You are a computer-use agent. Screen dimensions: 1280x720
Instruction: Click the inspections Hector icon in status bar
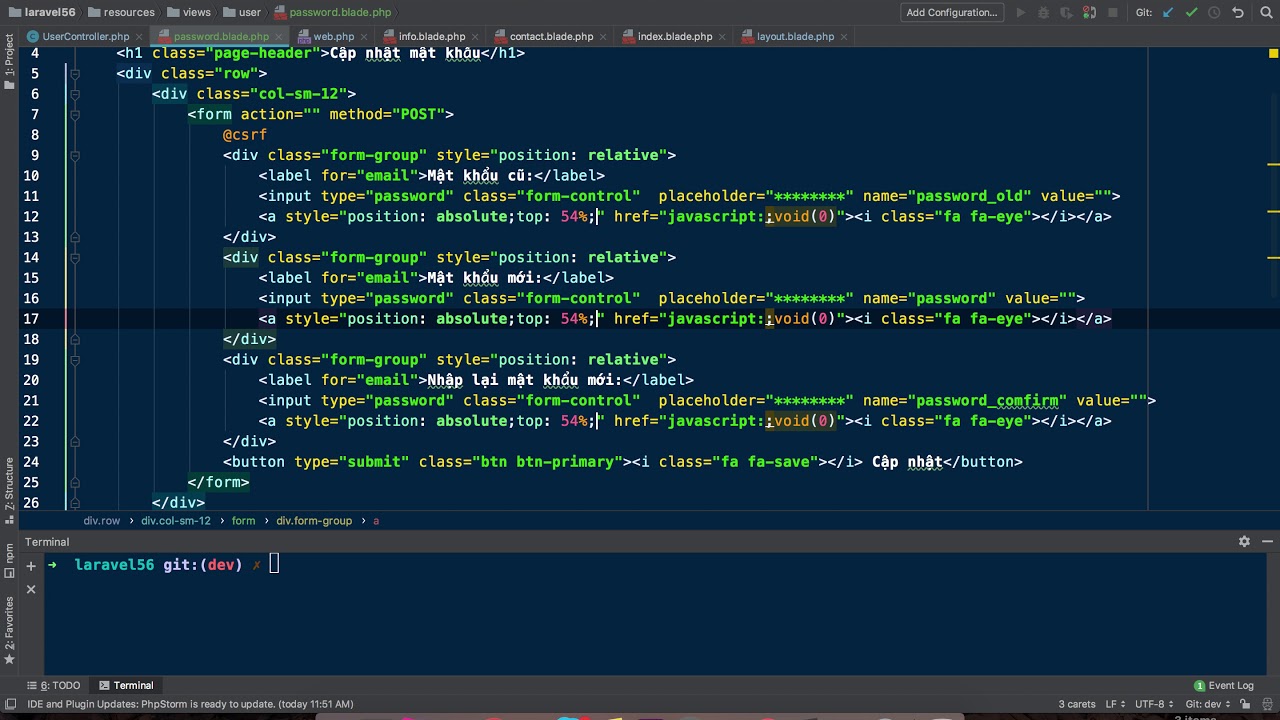point(1267,704)
